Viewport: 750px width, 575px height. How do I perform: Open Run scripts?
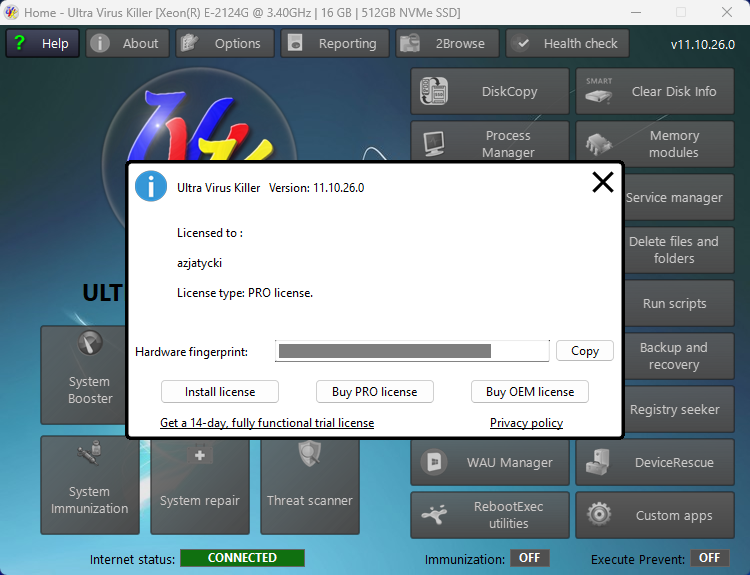coord(679,303)
